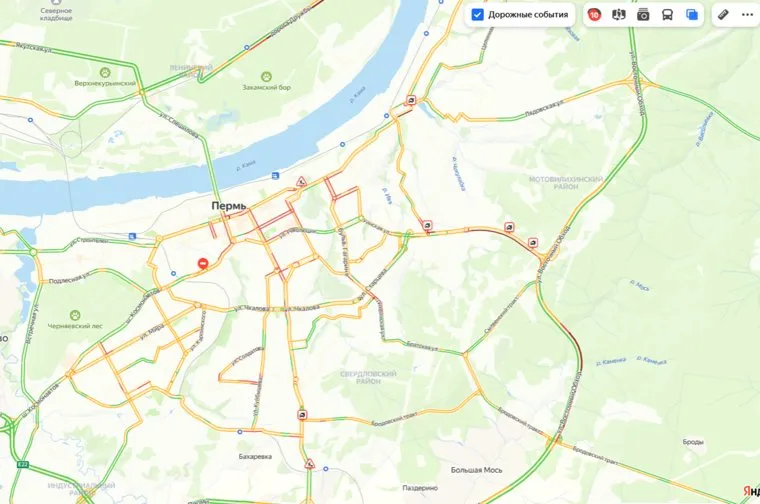760x504 pixels.
Task: Click the Верхнекурьинский park paw icon
Action: (105, 73)
